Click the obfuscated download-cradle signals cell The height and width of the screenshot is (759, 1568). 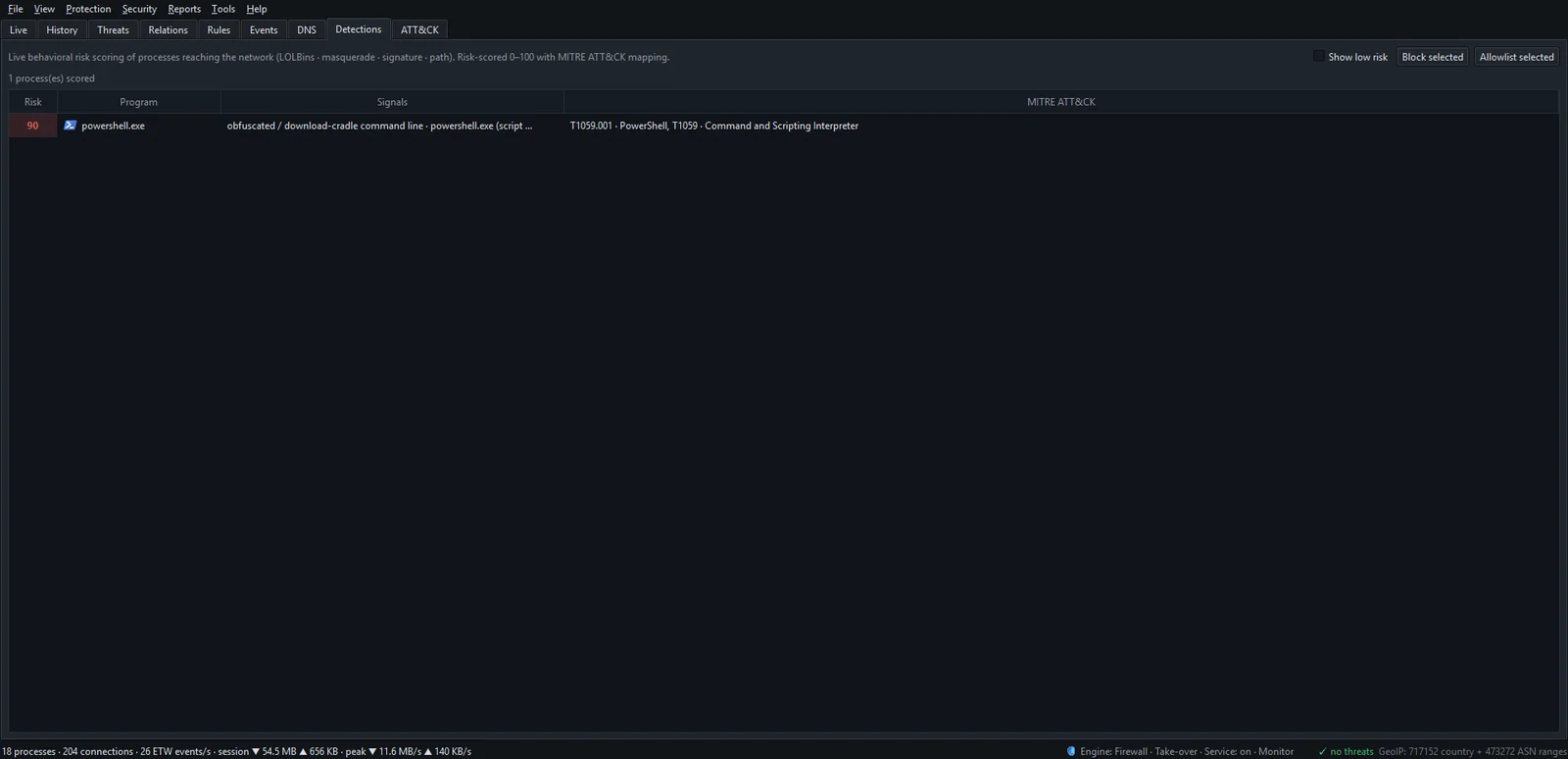(x=392, y=126)
